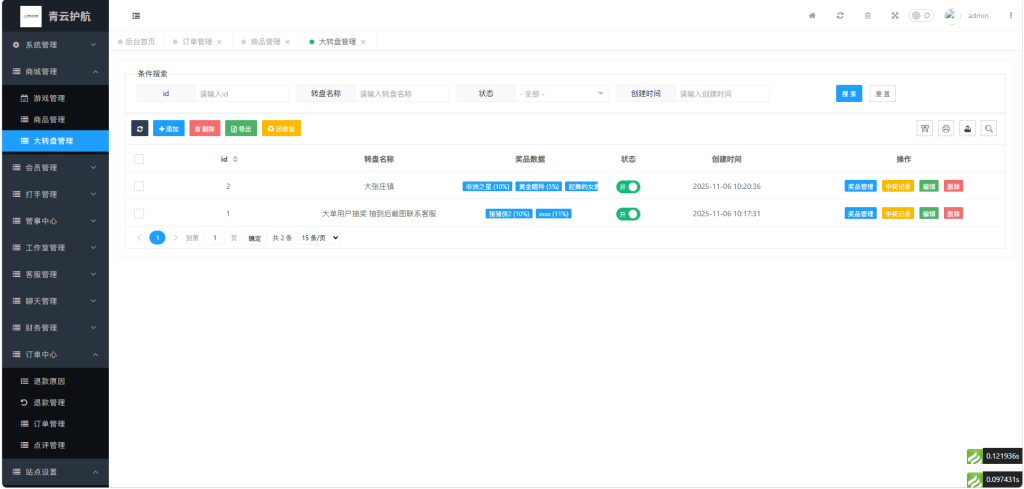Expand the 系统管理 menu
Viewport: 1024px width, 489px height.
54,45
